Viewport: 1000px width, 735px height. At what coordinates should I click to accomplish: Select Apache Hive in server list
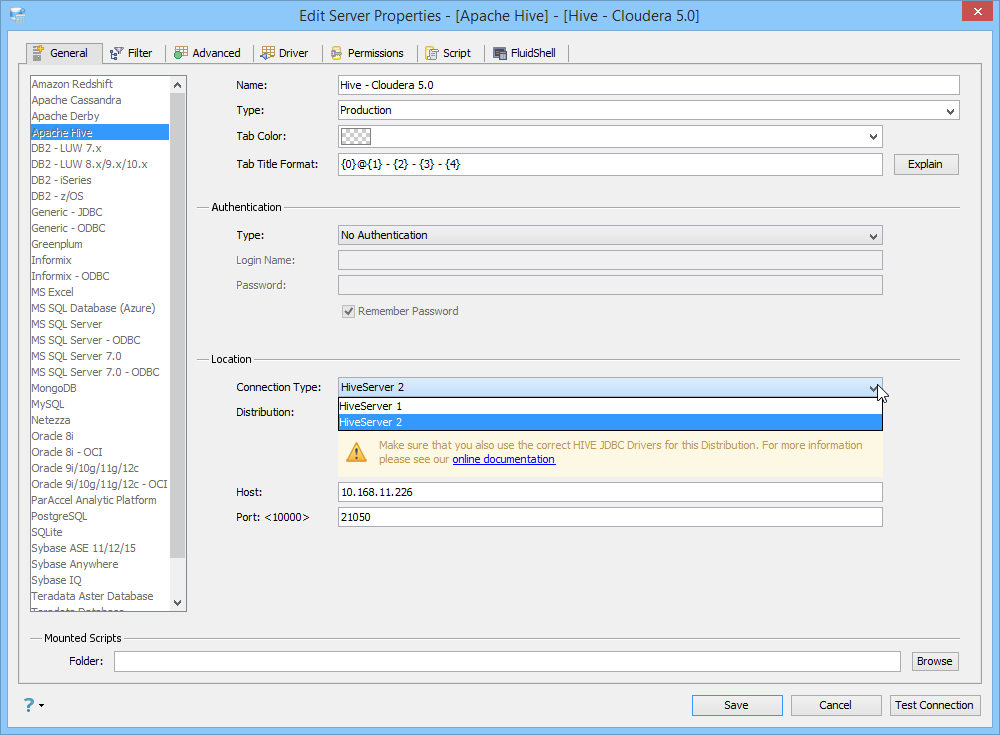click(x=100, y=132)
